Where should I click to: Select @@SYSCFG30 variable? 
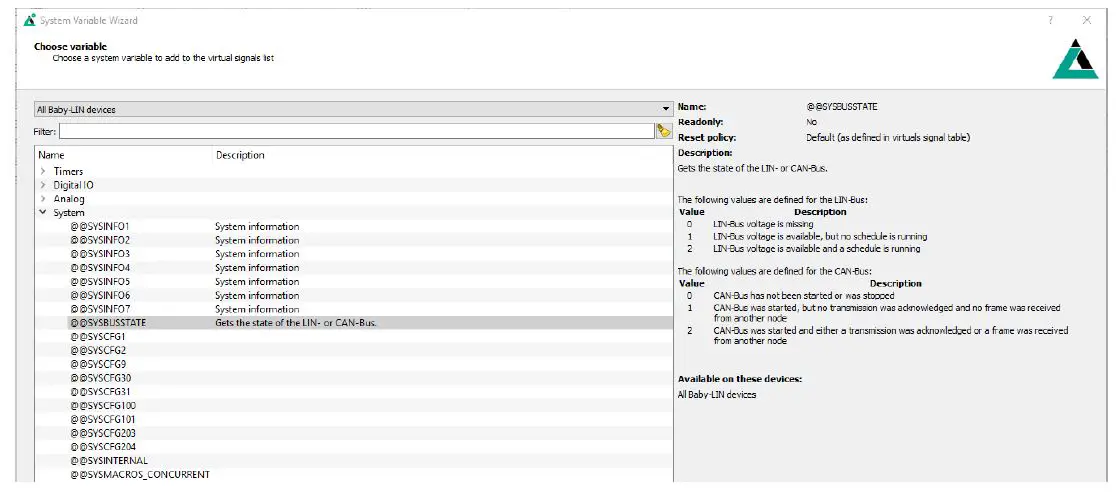click(x=100, y=378)
